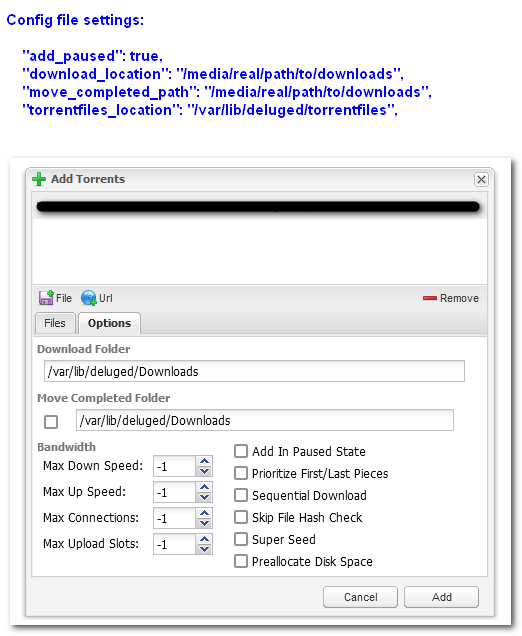Close the Add Torrents dialog
Screen dimensions: 522x636
tap(481, 179)
